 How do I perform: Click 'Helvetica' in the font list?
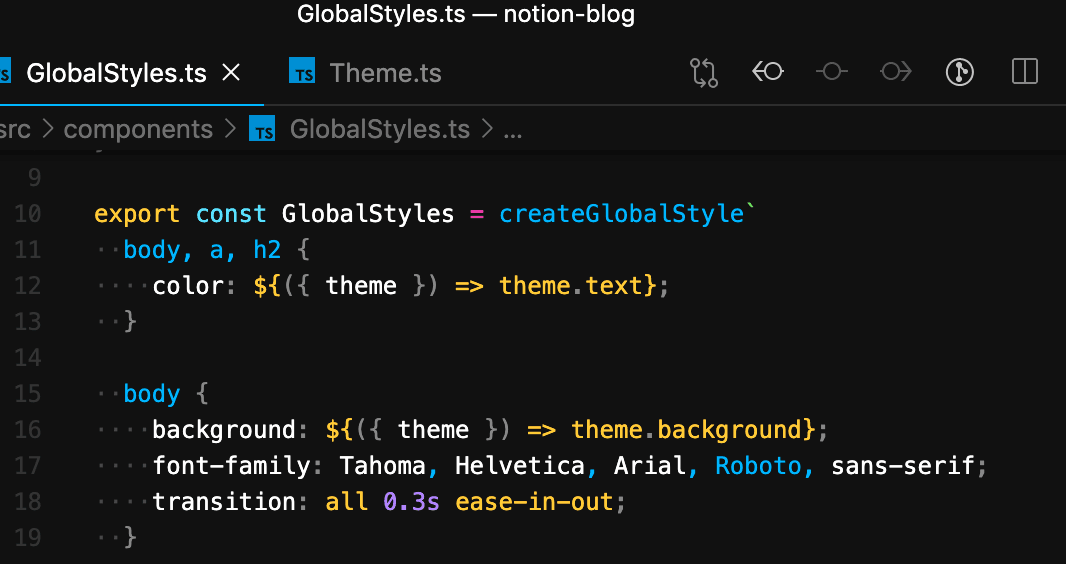click(520, 466)
